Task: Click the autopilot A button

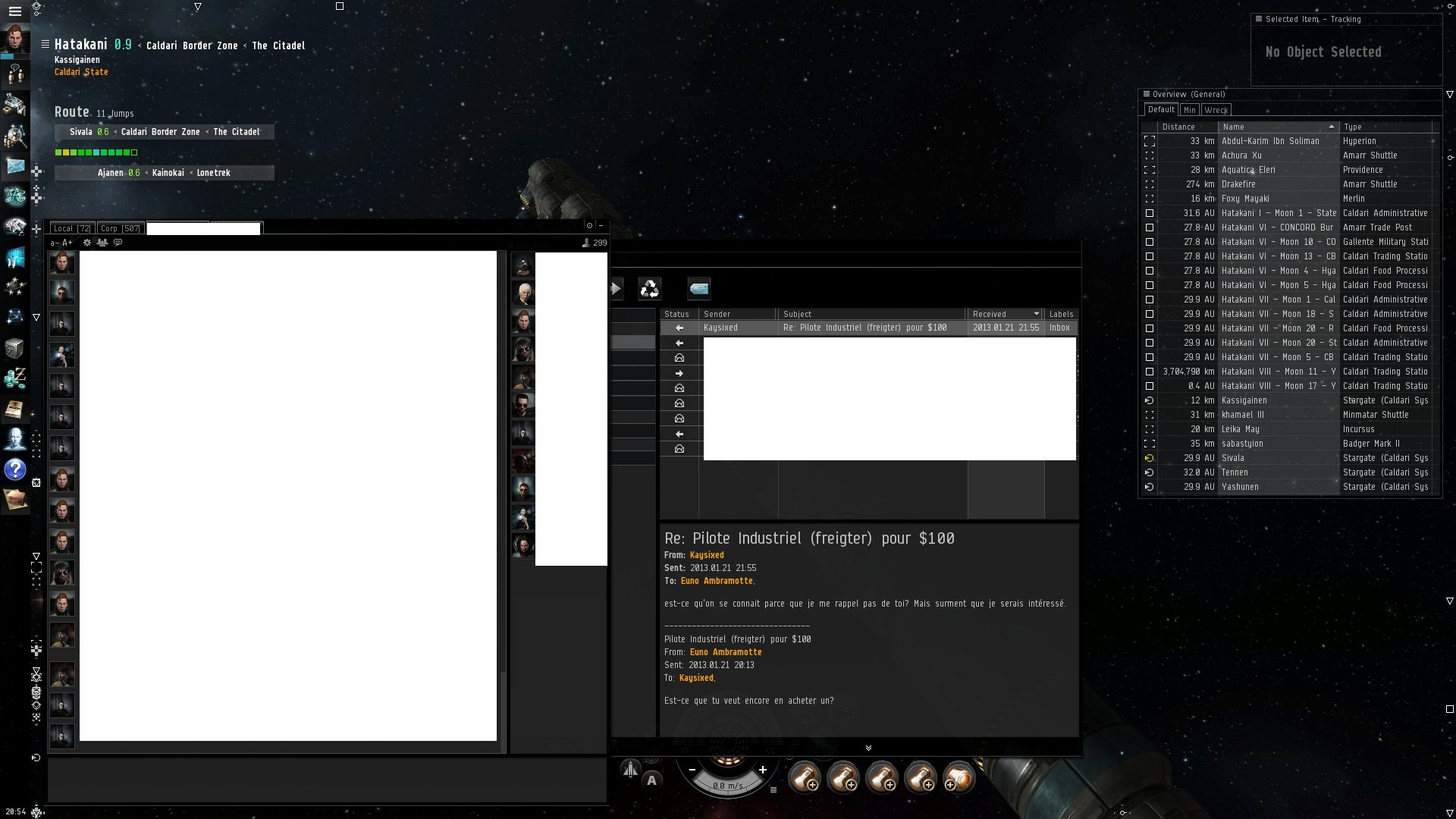Action: [x=651, y=780]
